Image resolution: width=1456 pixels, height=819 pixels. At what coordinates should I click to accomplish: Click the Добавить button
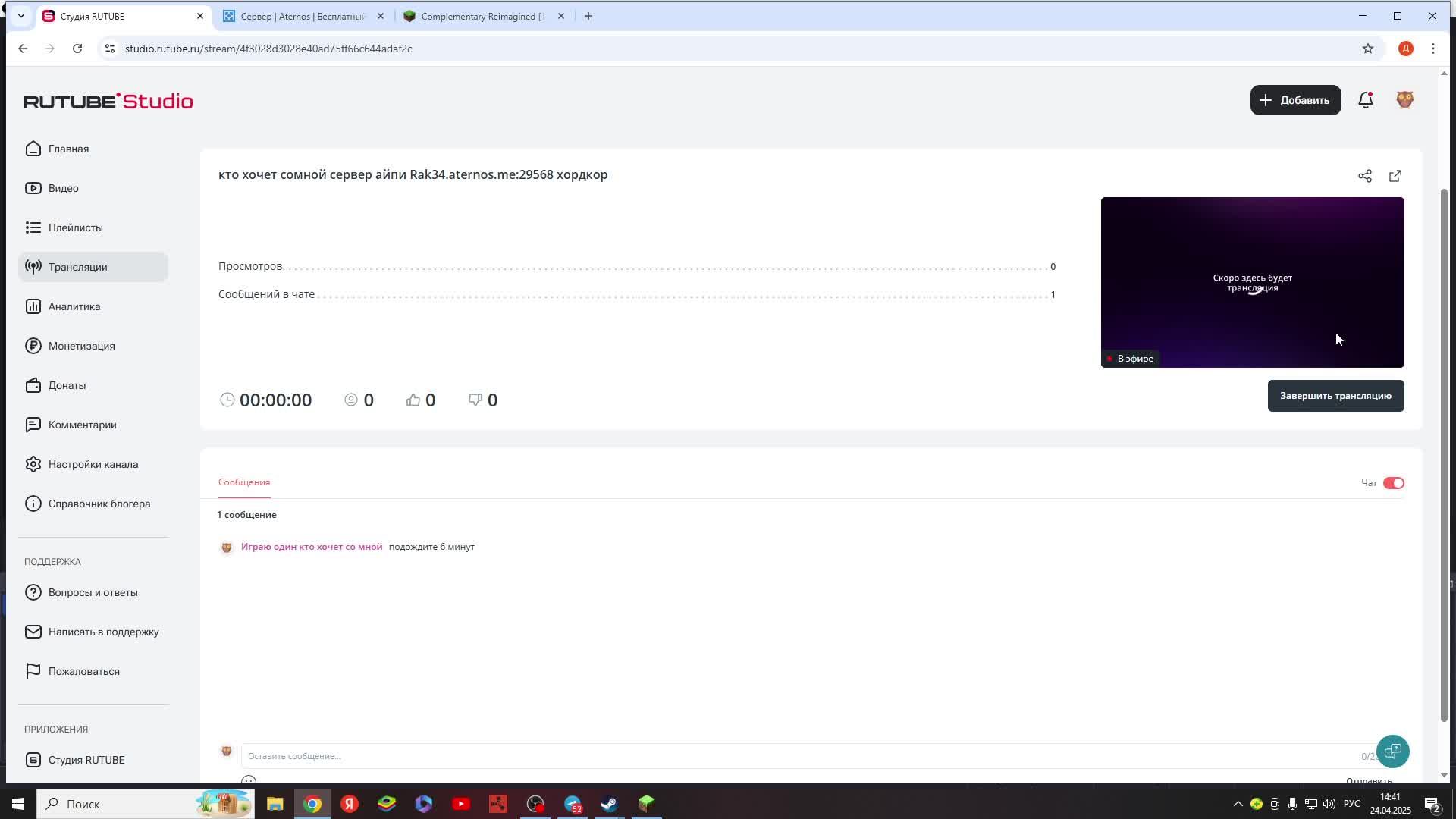[1294, 100]
